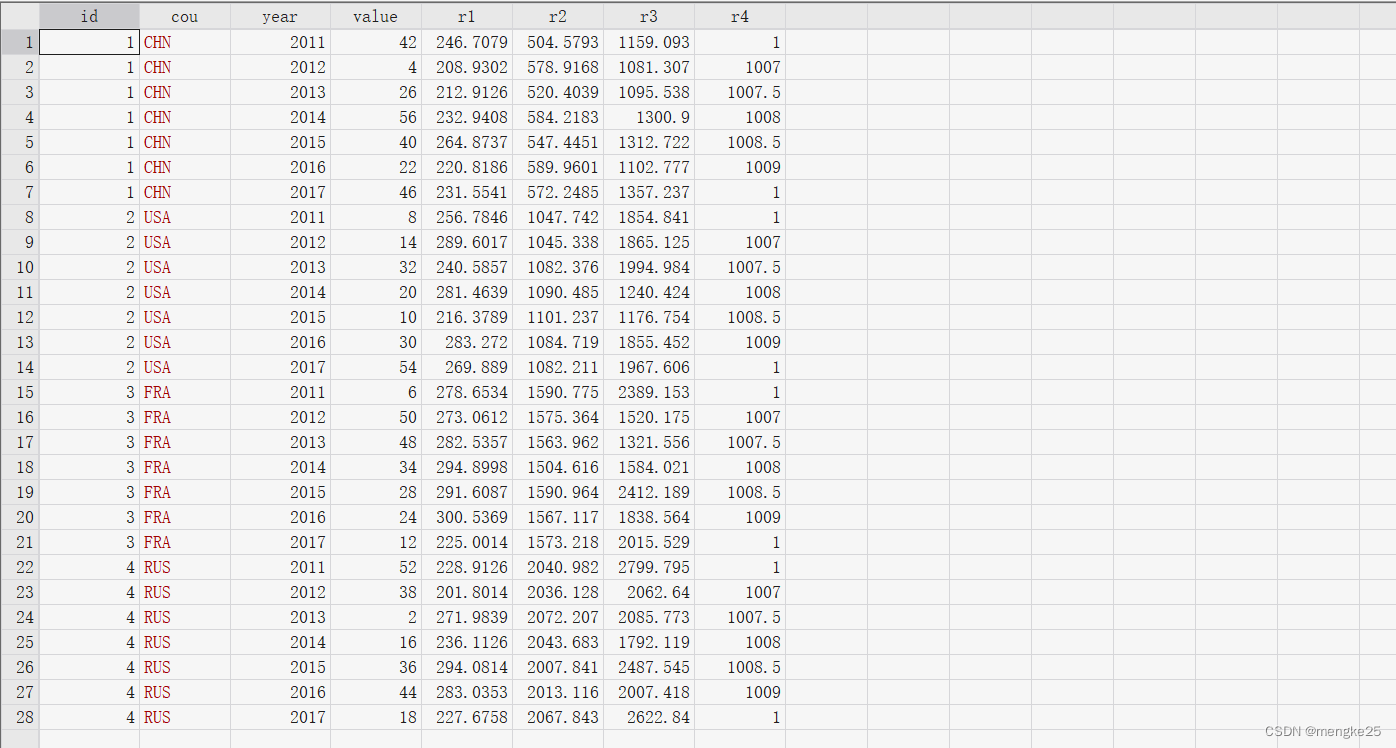
Task: Click the FRA cell in row 18
Action: tap(185, 467)
